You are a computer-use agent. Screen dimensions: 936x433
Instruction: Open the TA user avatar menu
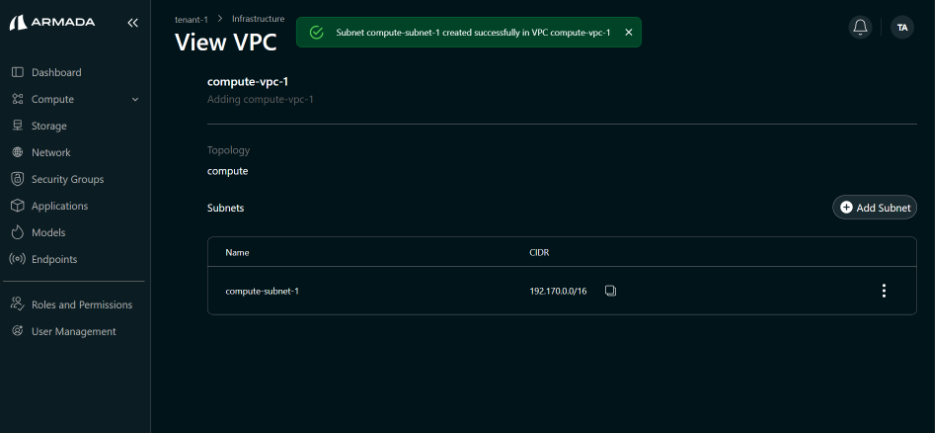[x=902, y=27]
